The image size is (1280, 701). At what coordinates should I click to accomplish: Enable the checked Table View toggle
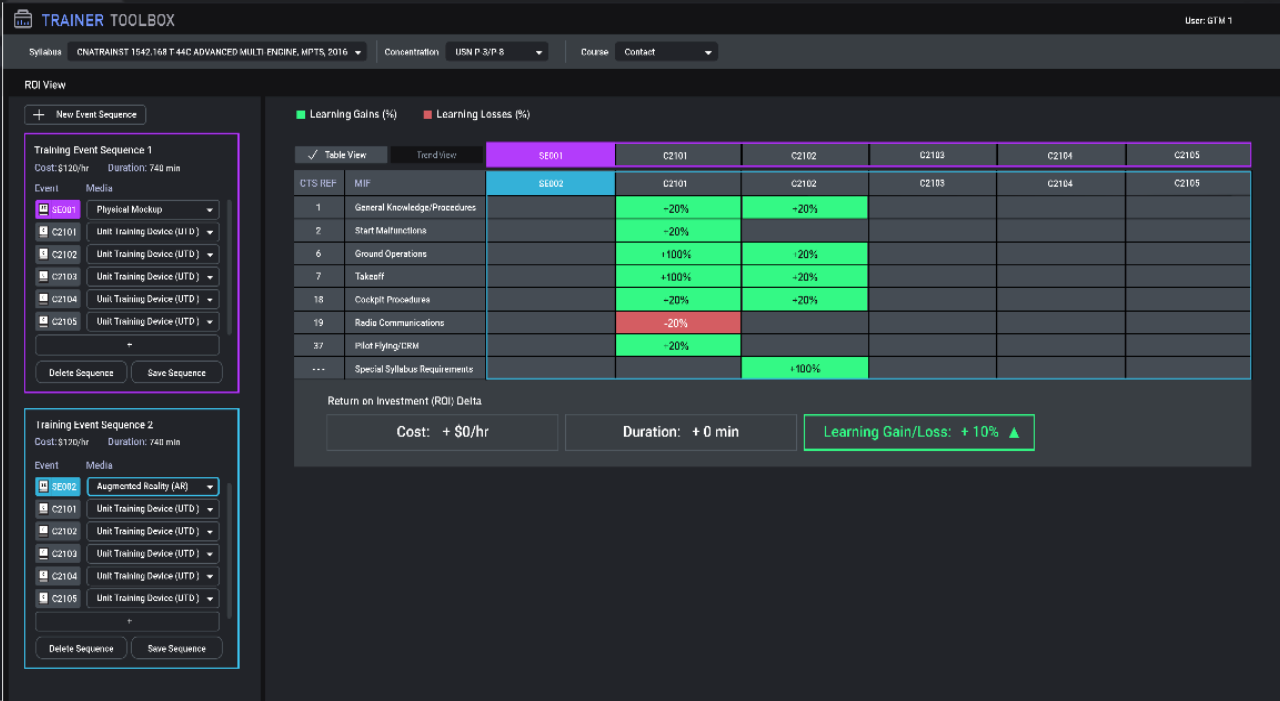tap(340, 155)
